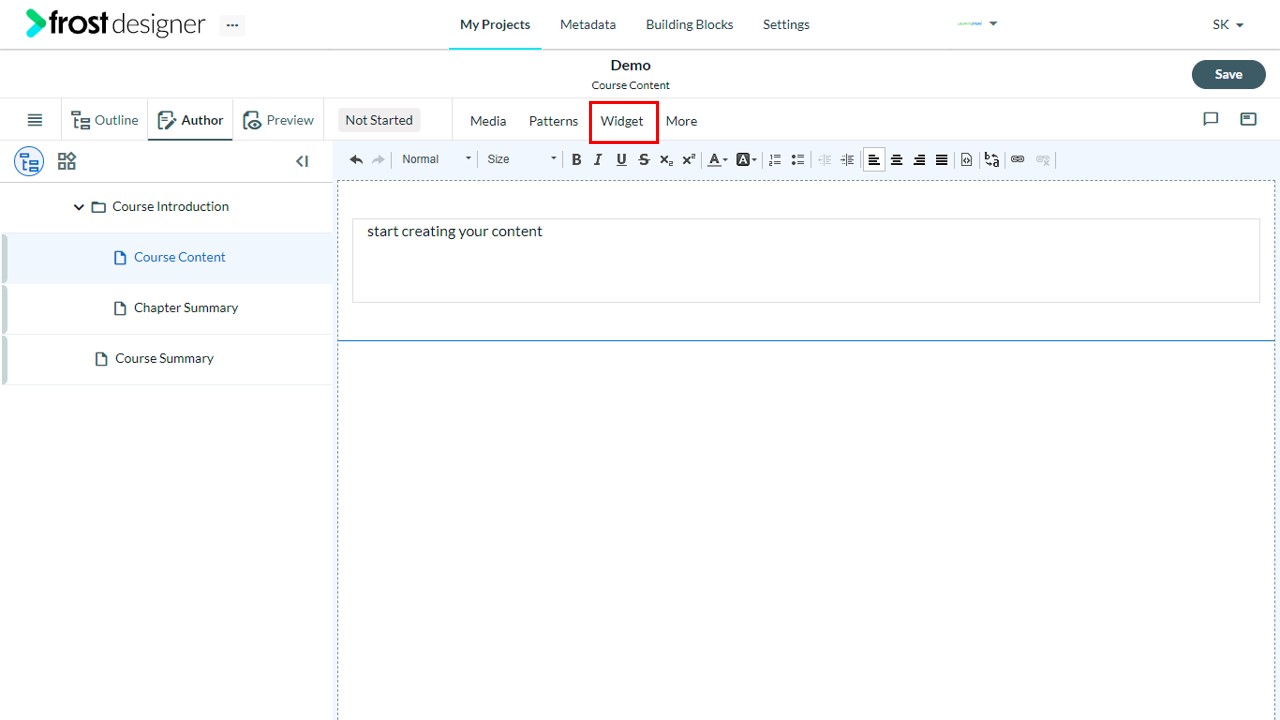The width and height of the screenshot is (1280, 720).
Task: Go to Building Blocks
Action: coord(689,24)
